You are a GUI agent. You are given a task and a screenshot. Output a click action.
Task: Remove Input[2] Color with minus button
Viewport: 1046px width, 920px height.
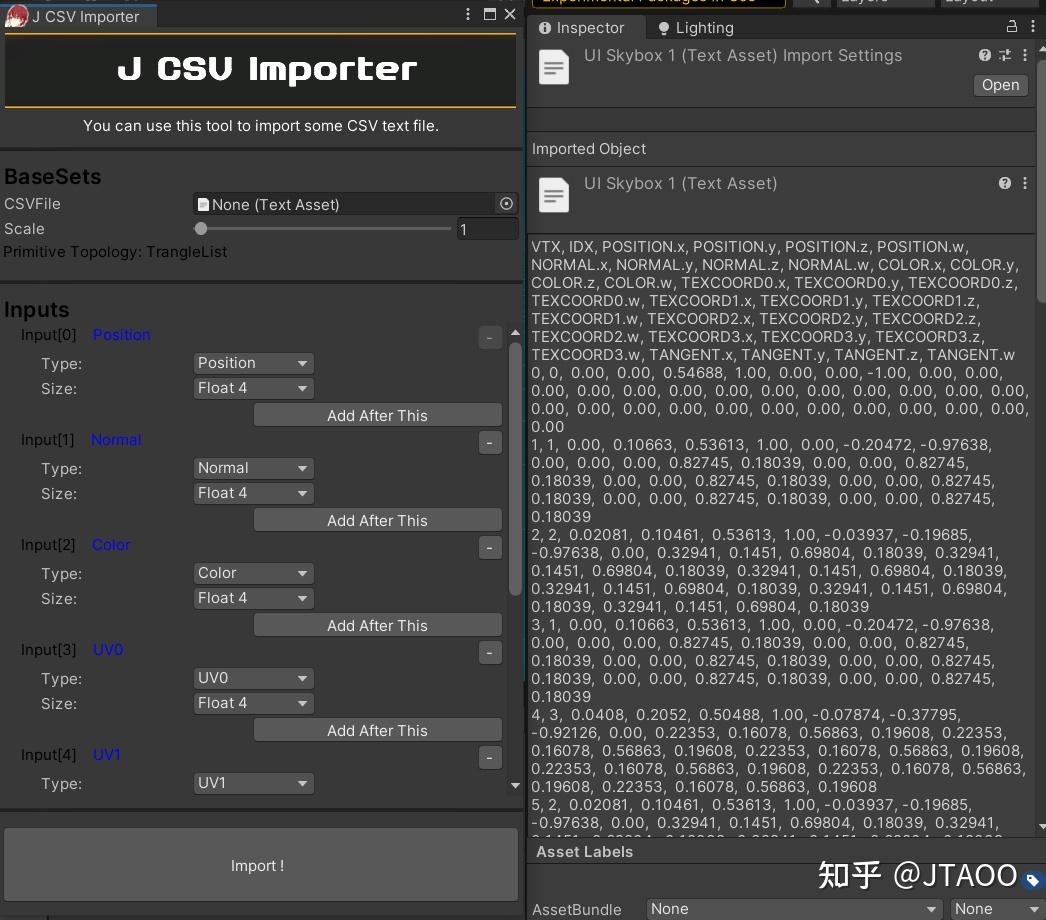coord(490,548)
